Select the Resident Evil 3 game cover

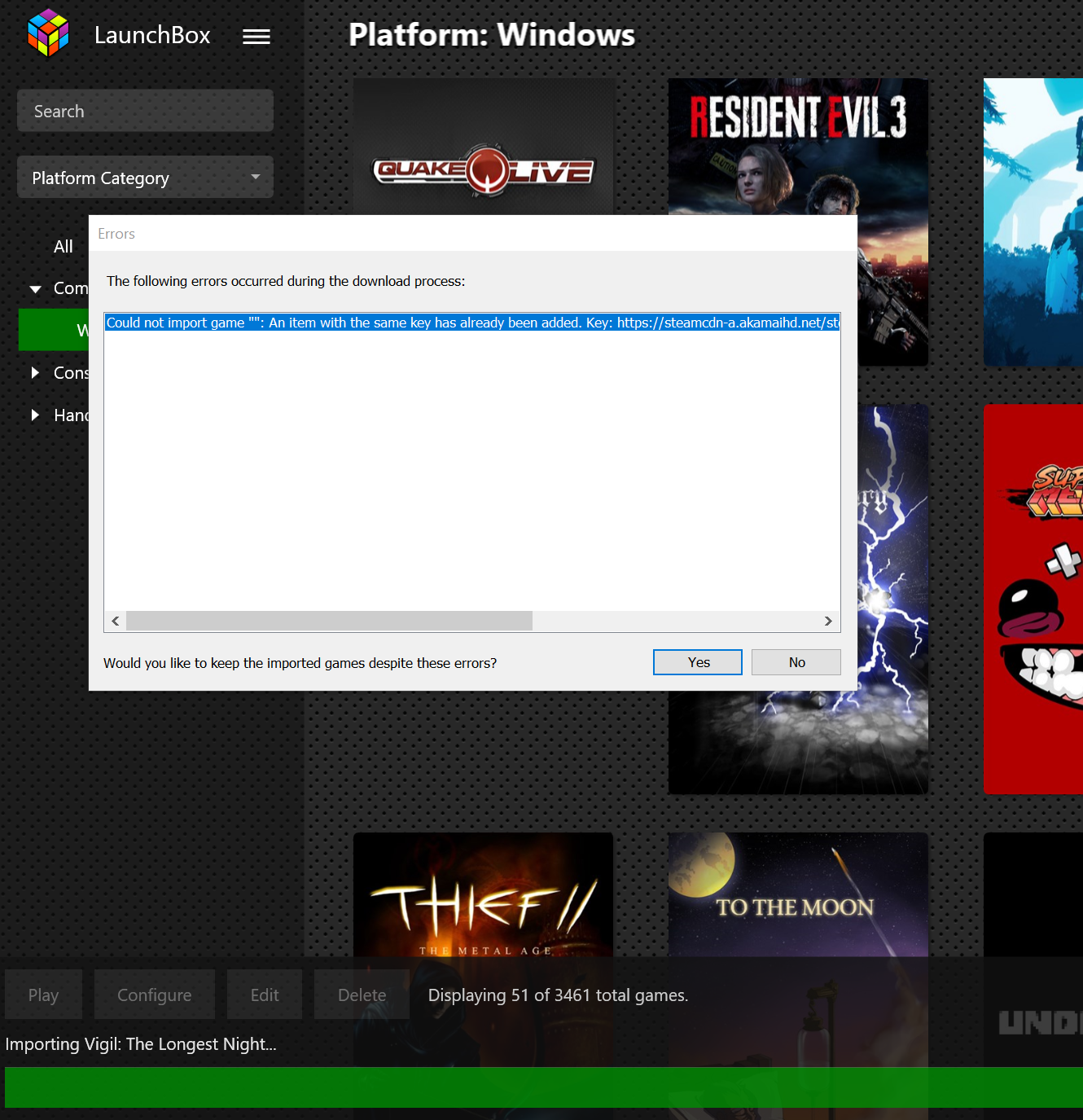[798, 147]
